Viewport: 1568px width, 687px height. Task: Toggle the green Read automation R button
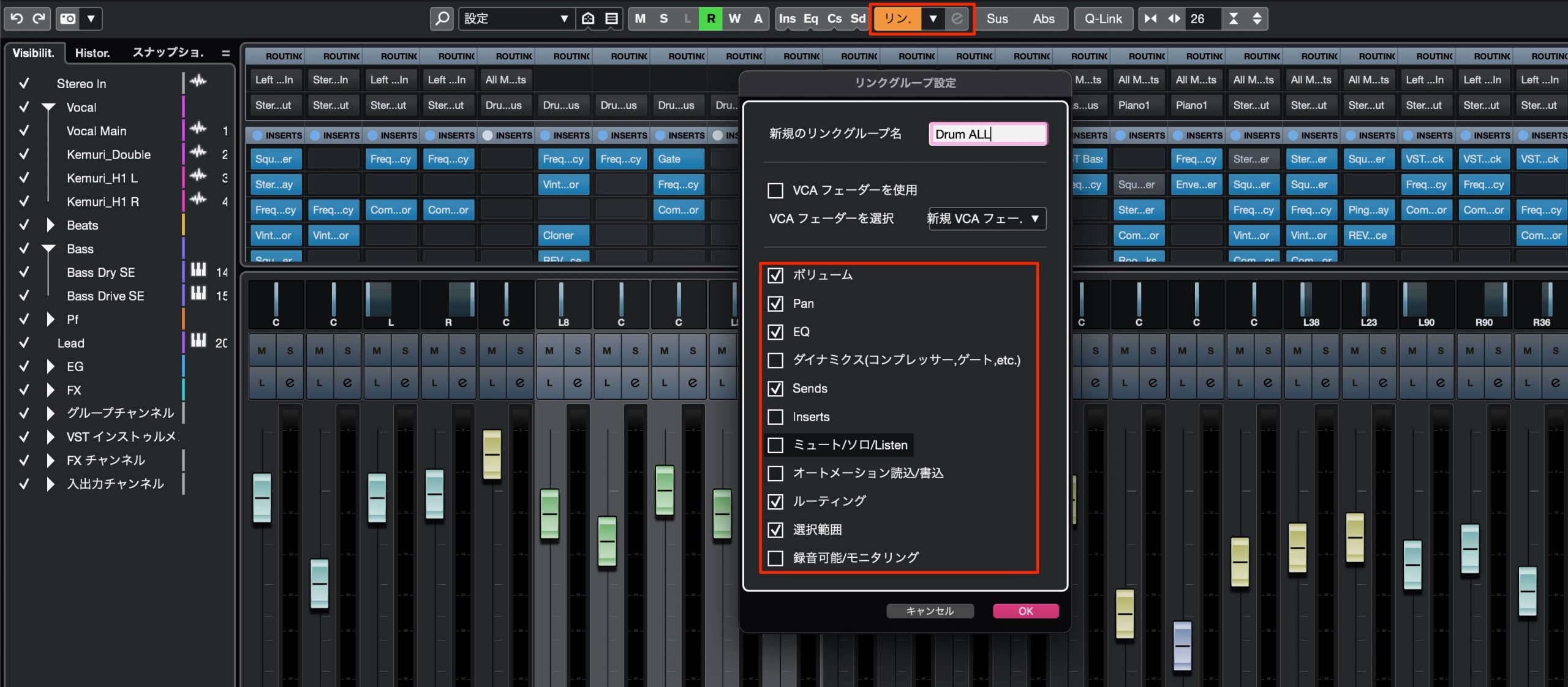click(x=710, y=18)
